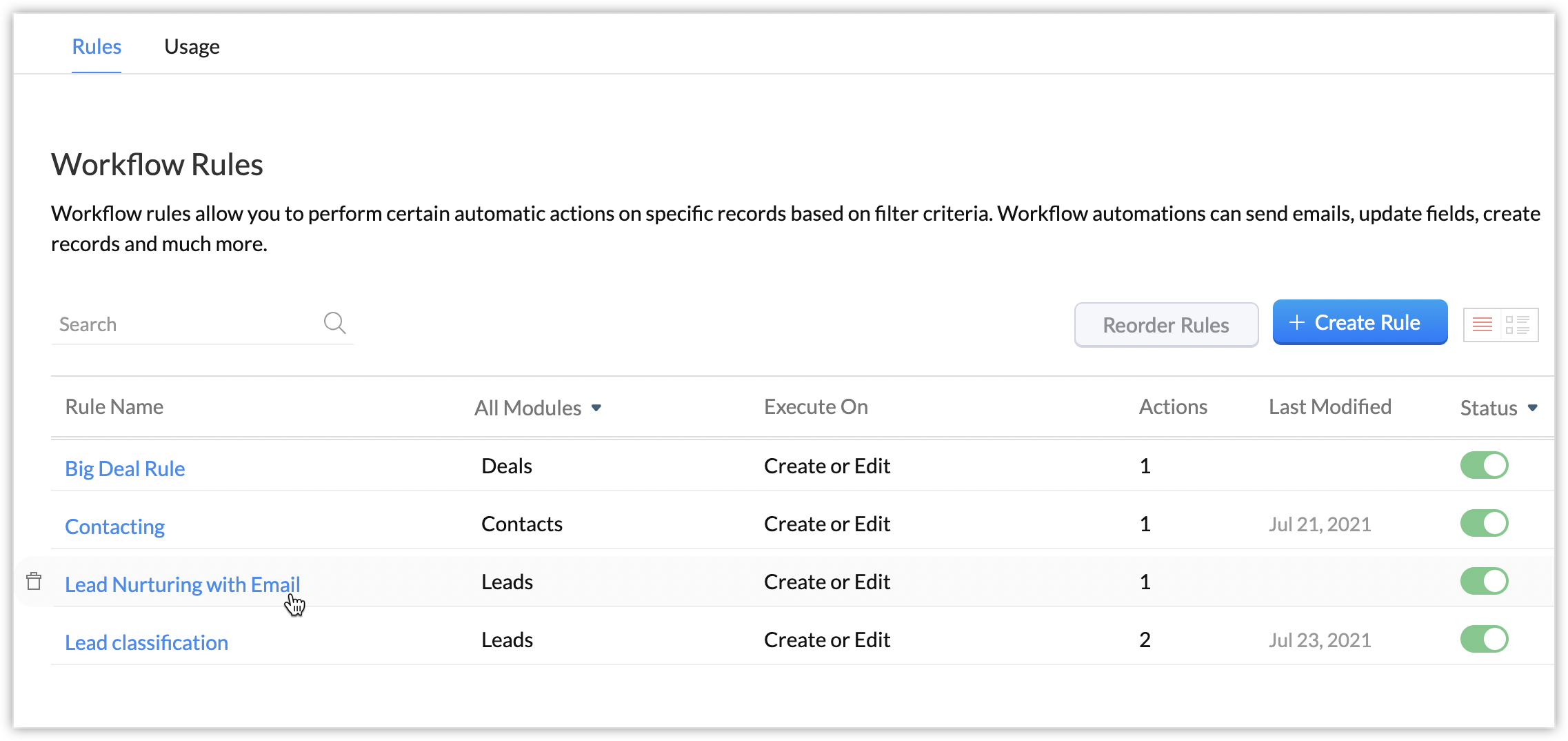This screenshot has width=1568, height=741.
Task: Click the Last Modified column header
Action: pyautogui.click(x=1329, y=407)
